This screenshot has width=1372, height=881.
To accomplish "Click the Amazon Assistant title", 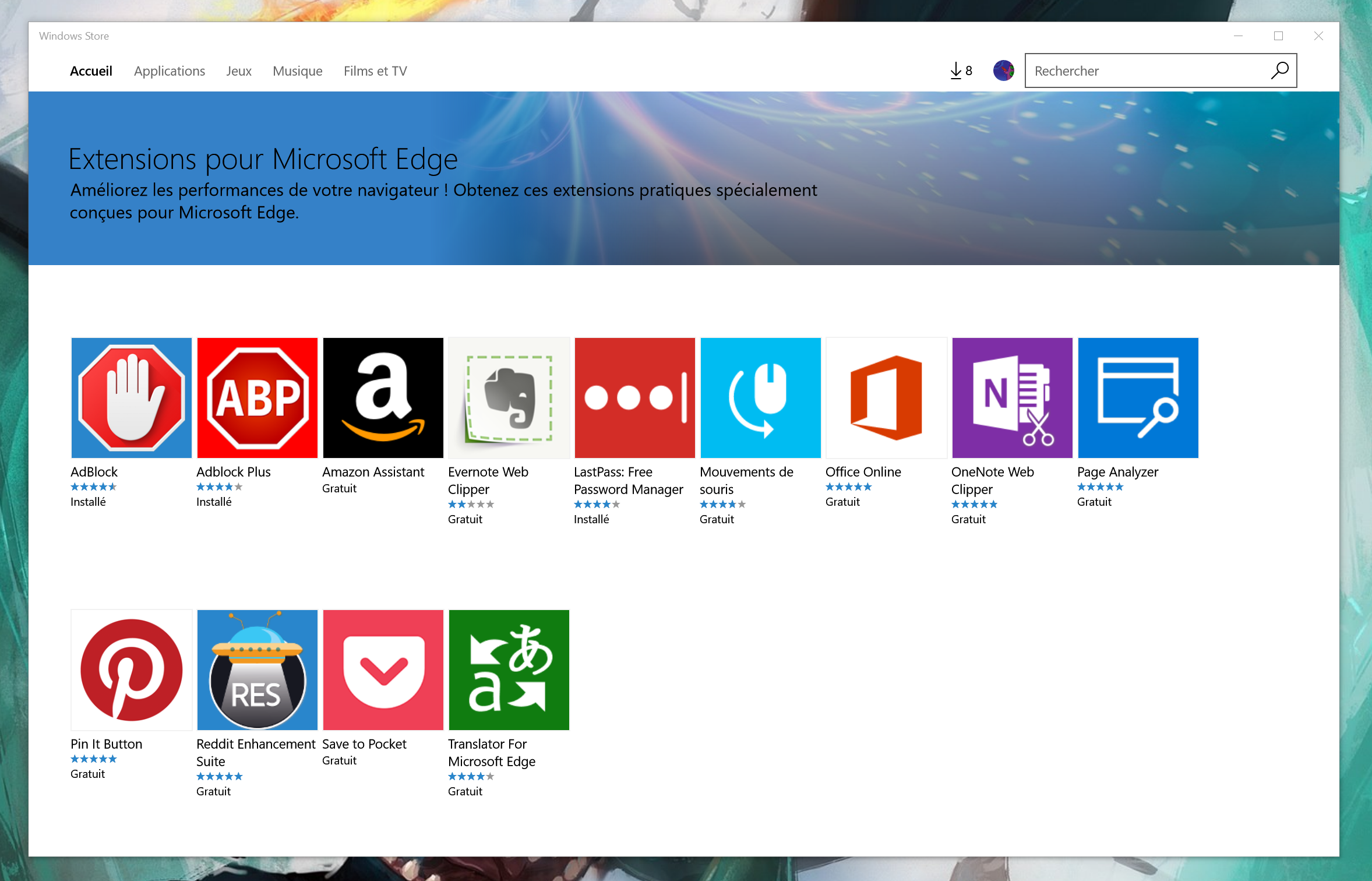I will click(373, 472).
